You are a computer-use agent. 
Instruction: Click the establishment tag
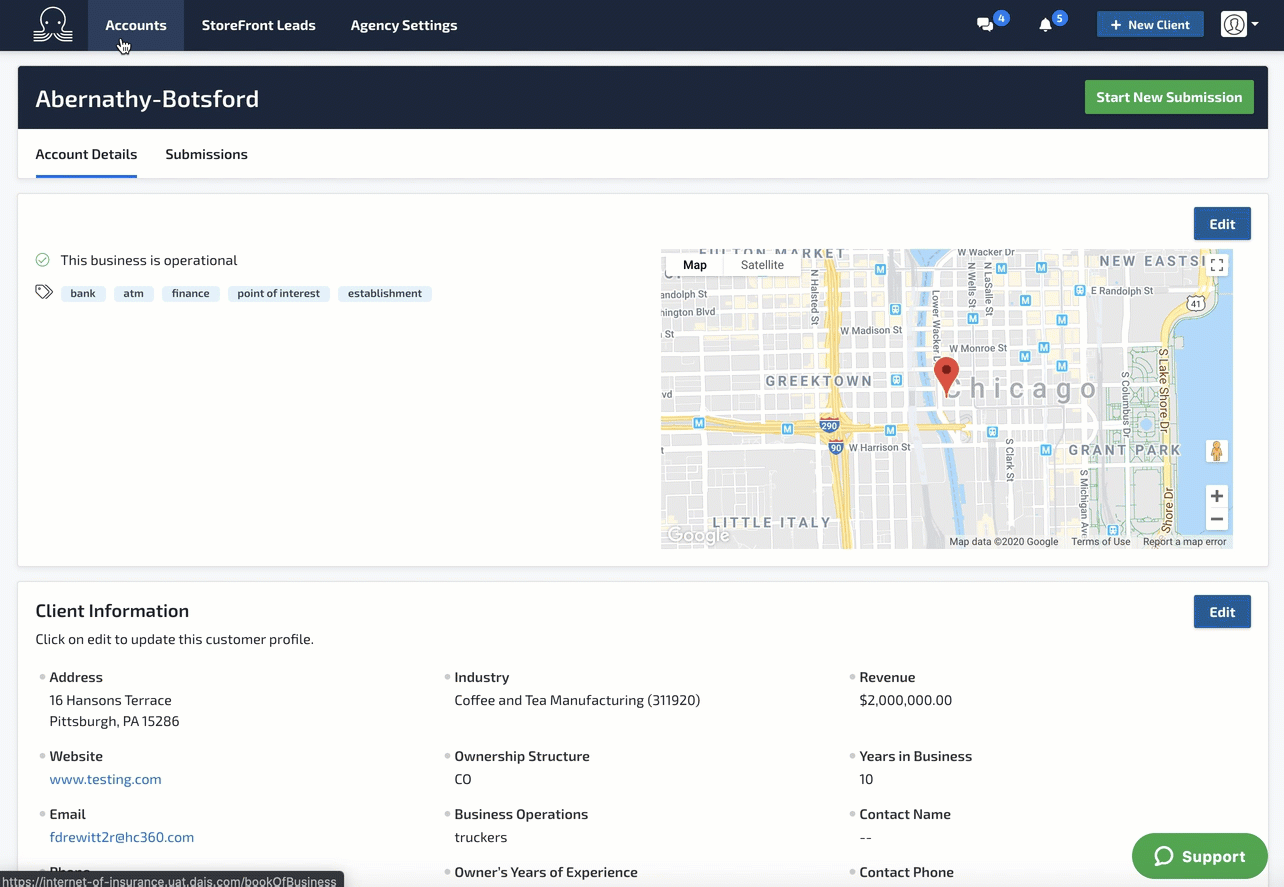click(x=385, y=293)
